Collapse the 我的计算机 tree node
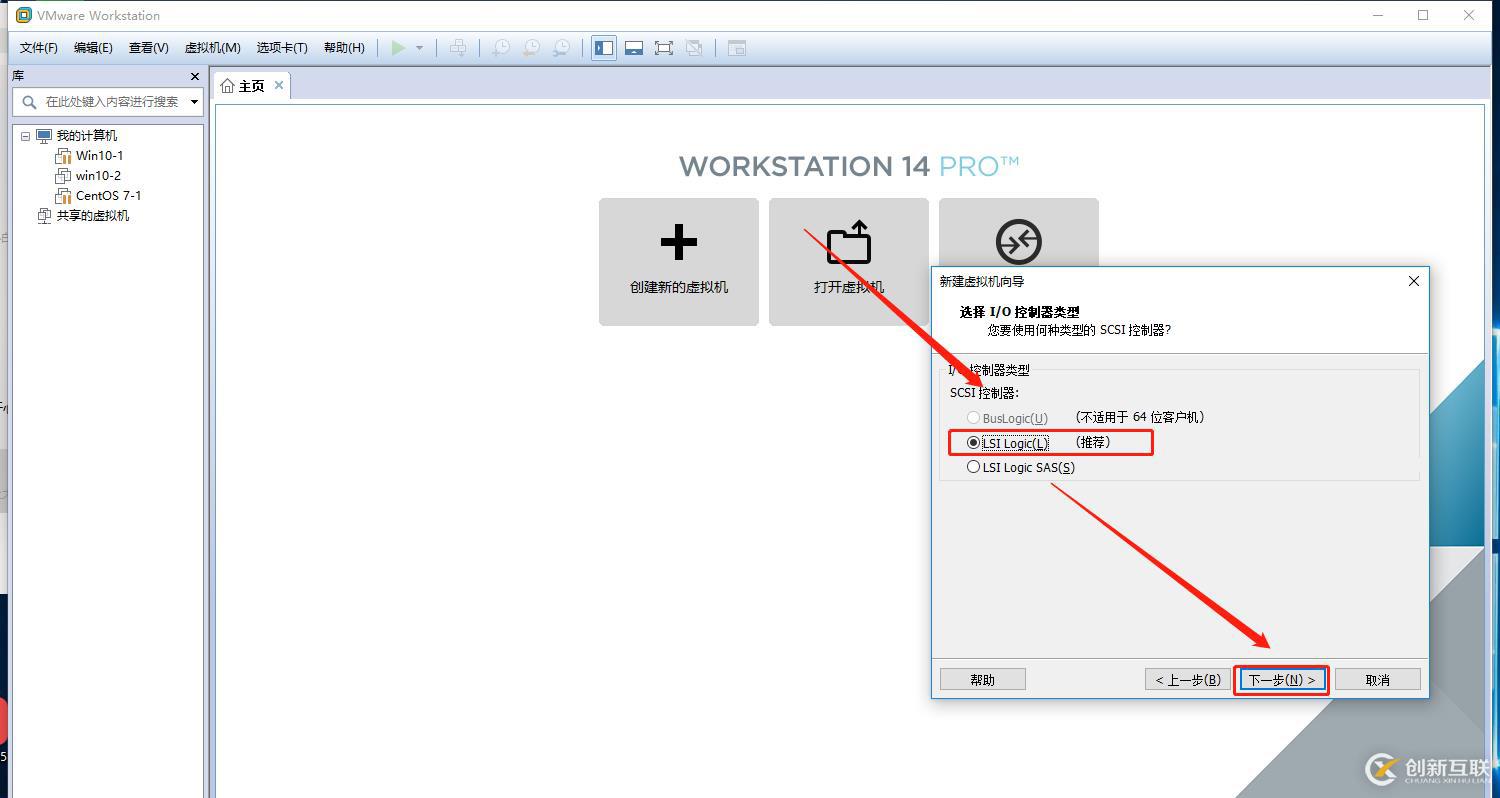1500x798 pixels. (26, 136)
